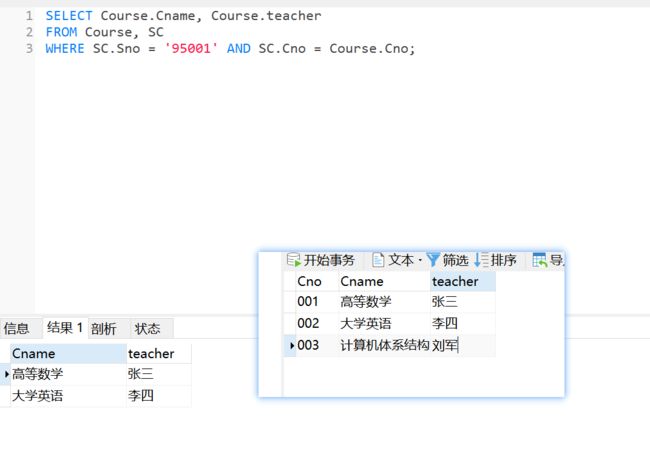Click the Export (导) table icon
The image size is (650, 465).
click(540, 260)
